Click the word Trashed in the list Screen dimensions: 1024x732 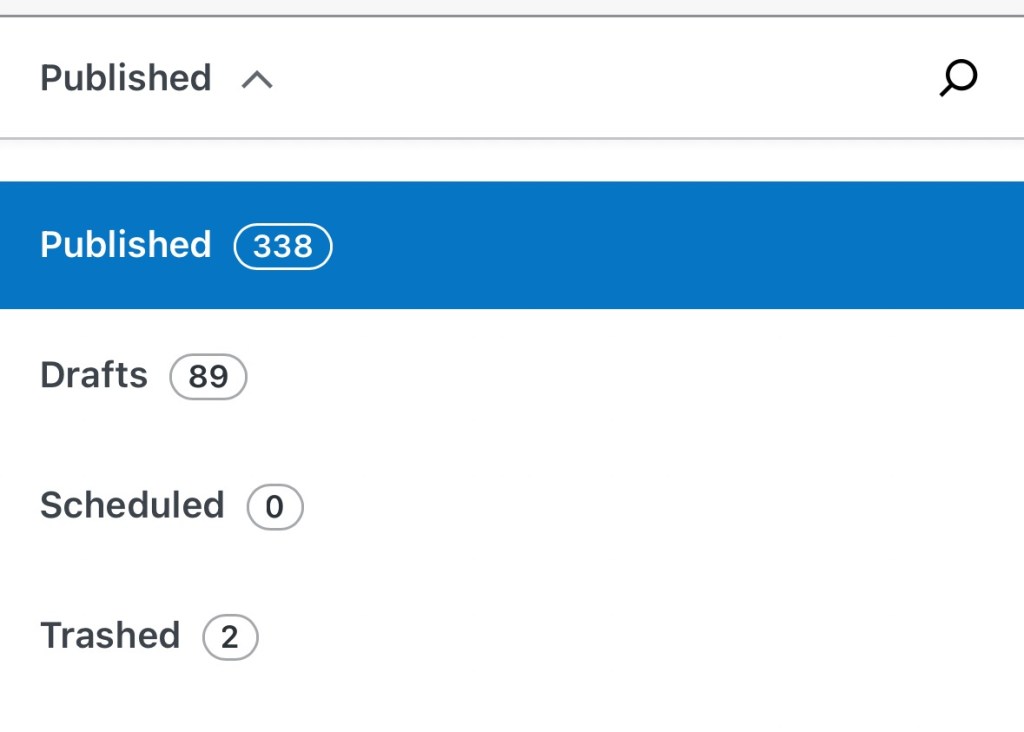(110, 635)
